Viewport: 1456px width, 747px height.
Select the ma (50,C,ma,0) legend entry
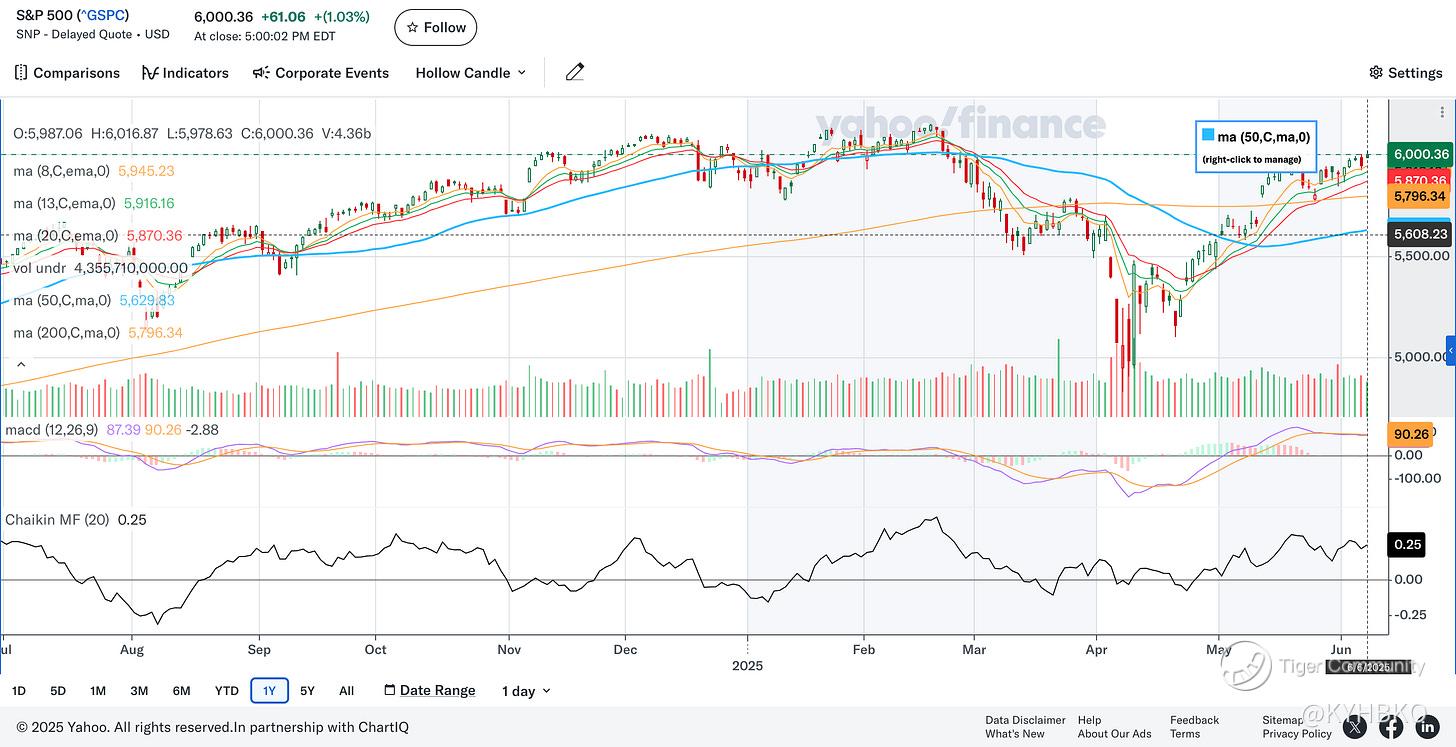62,300
